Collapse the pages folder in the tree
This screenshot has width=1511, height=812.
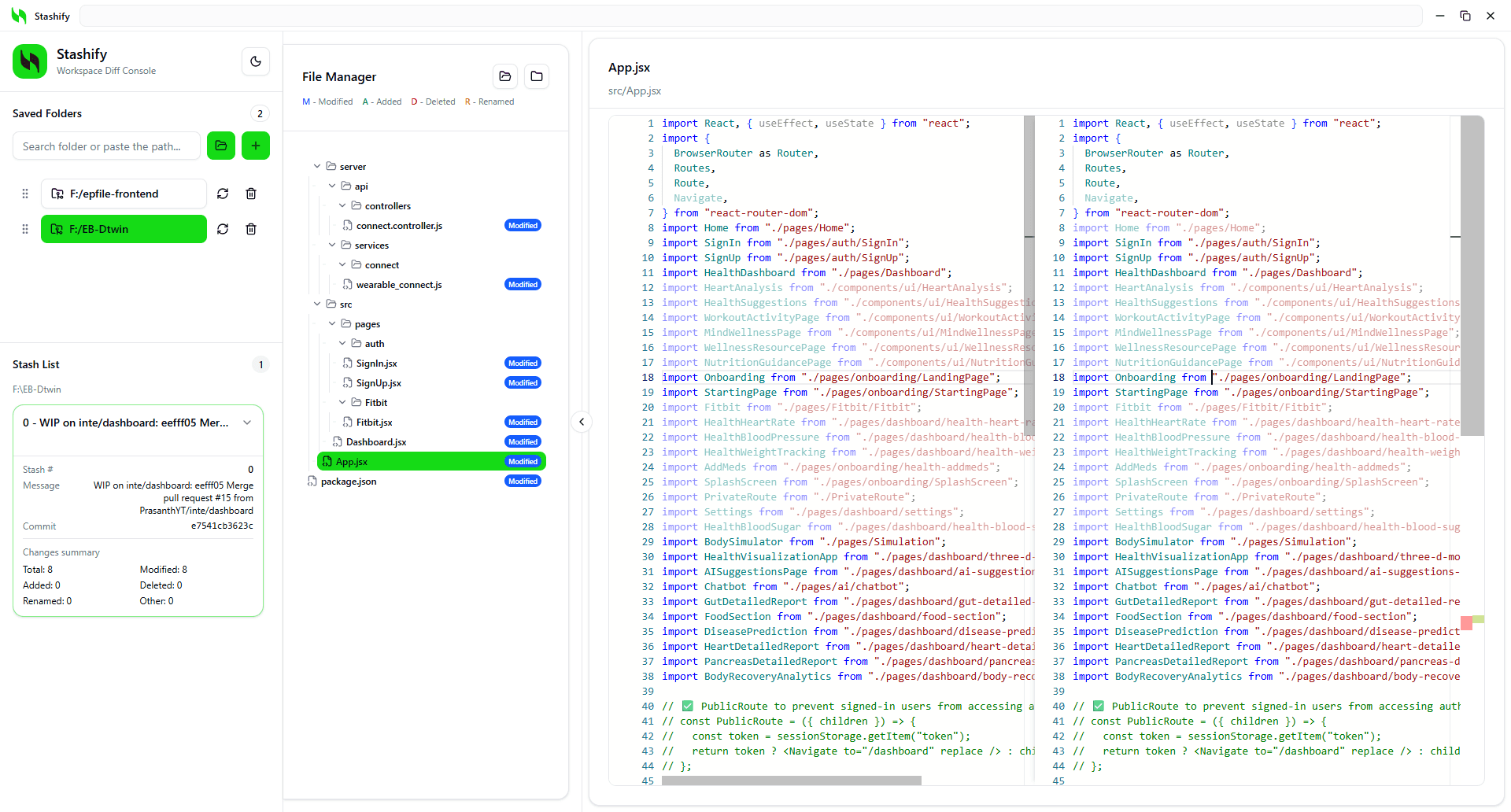333,323
